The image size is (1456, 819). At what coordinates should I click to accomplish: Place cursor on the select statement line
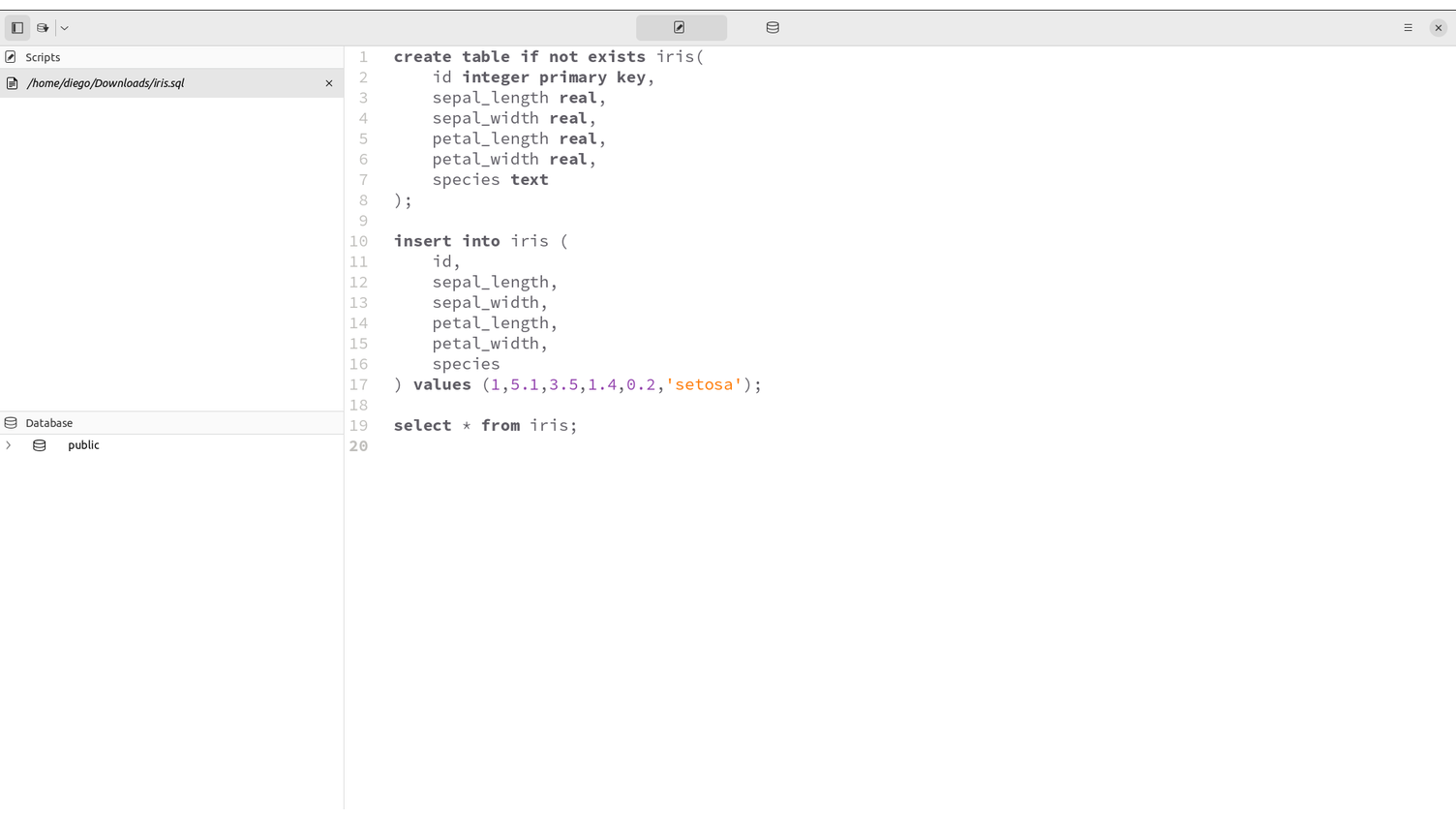[x=484, y=425]
